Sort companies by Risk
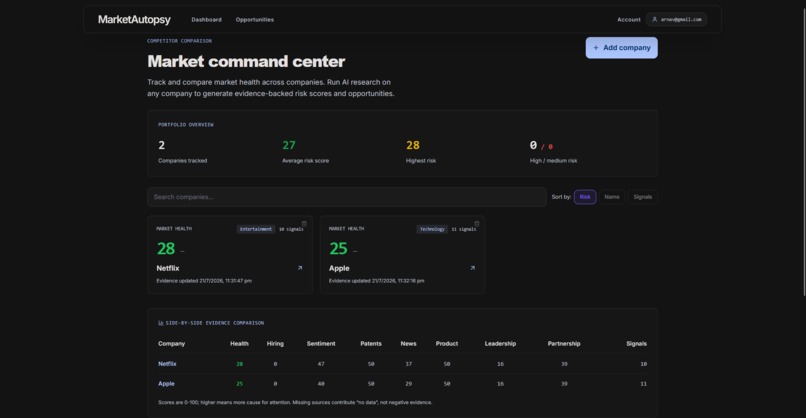Image resolution: width=806 pixels, height=418 pixels. (585, 197)
